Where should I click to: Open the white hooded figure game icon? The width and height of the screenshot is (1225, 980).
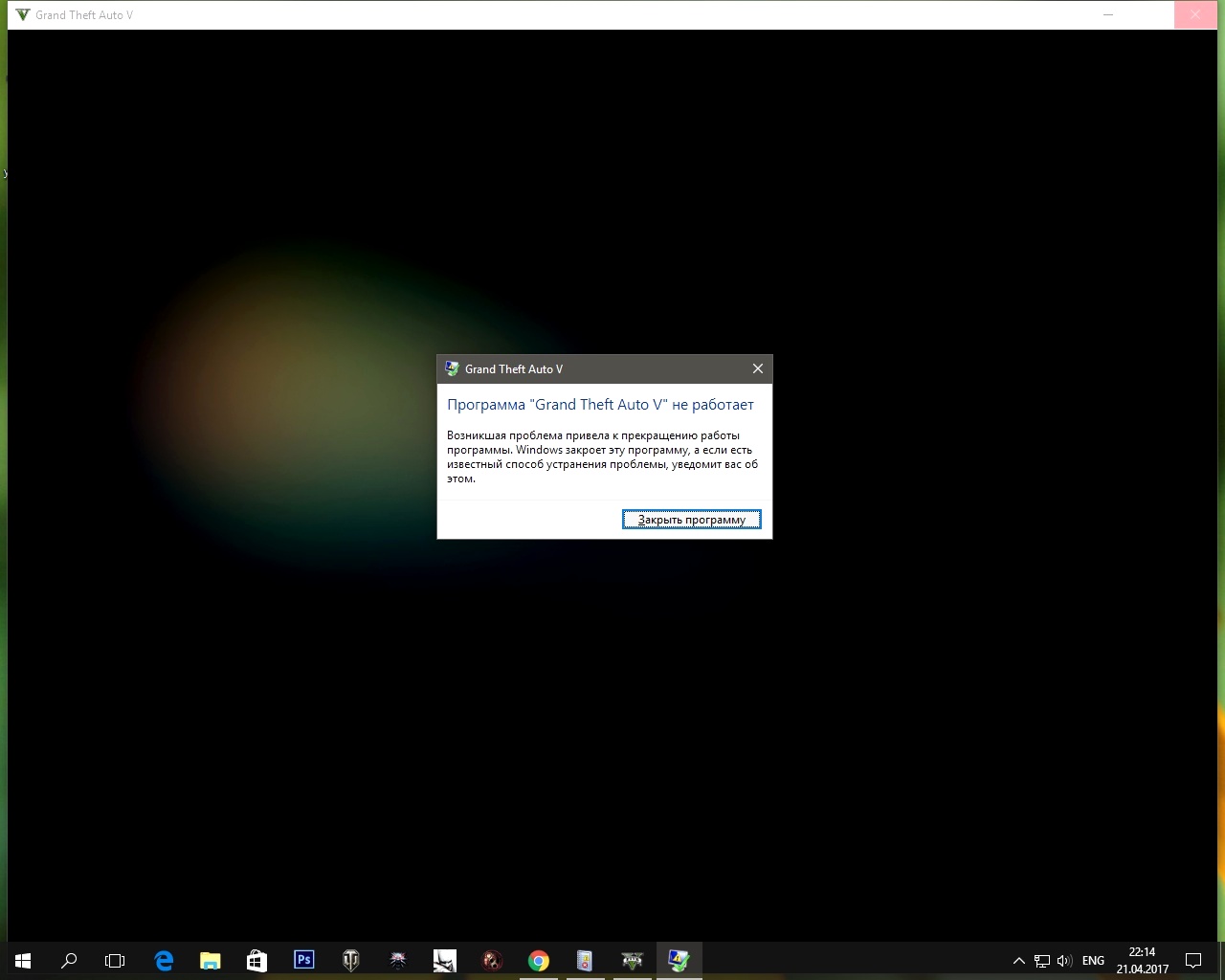pos(445,960)
